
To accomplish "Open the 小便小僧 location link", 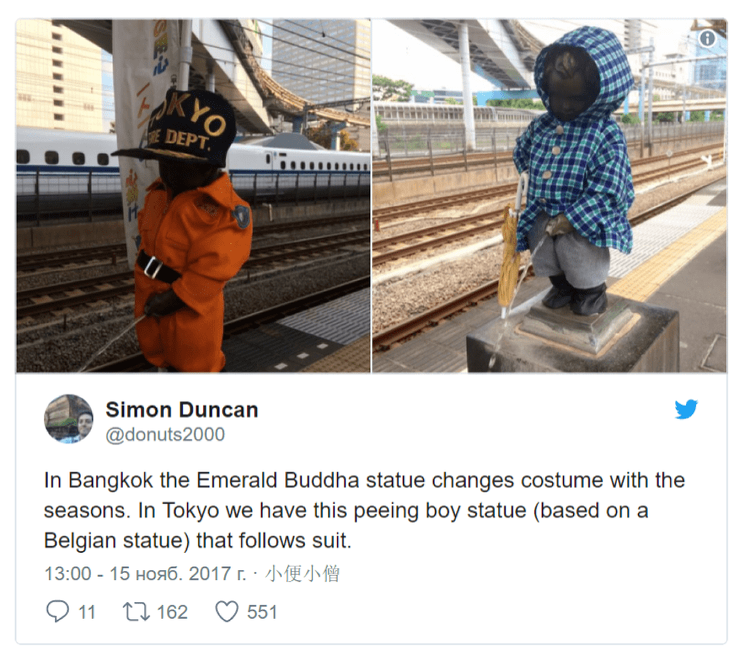I will pyautogui.click(x=302, y=573).
